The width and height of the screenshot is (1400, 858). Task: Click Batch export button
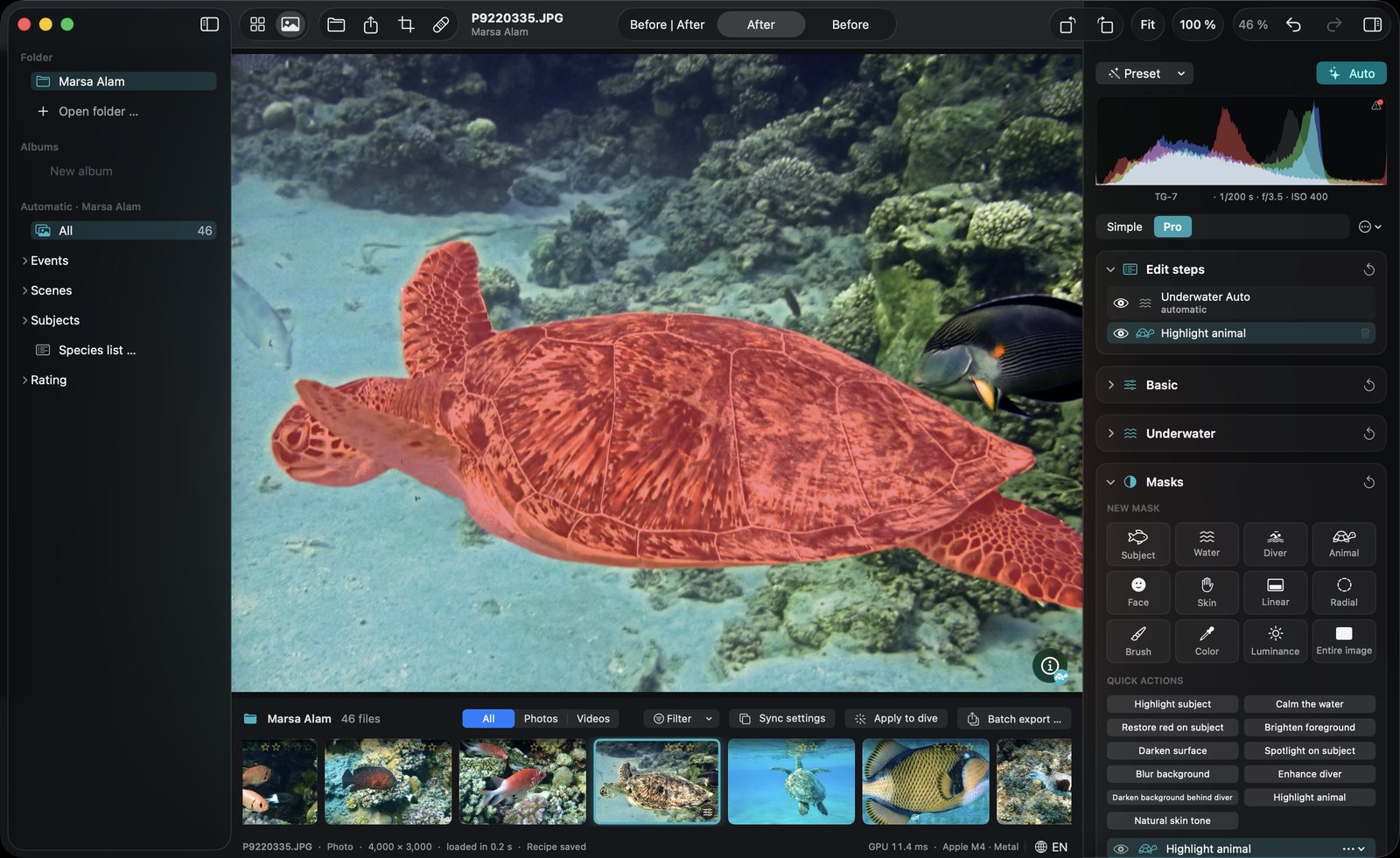tap(1014, 718)
